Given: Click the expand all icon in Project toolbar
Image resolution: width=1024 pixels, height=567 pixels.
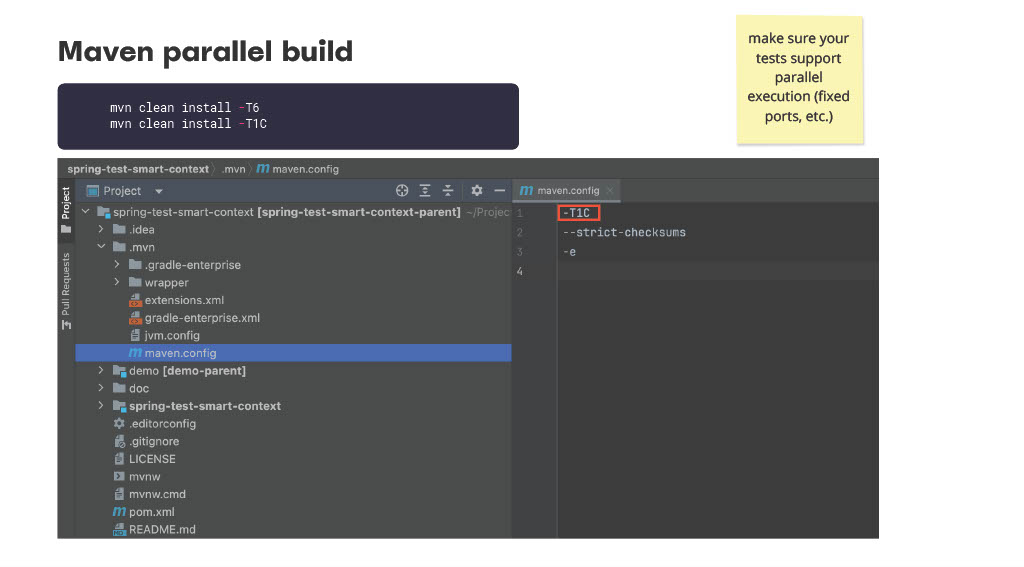Looking at the screenshot, I should 424,190.
